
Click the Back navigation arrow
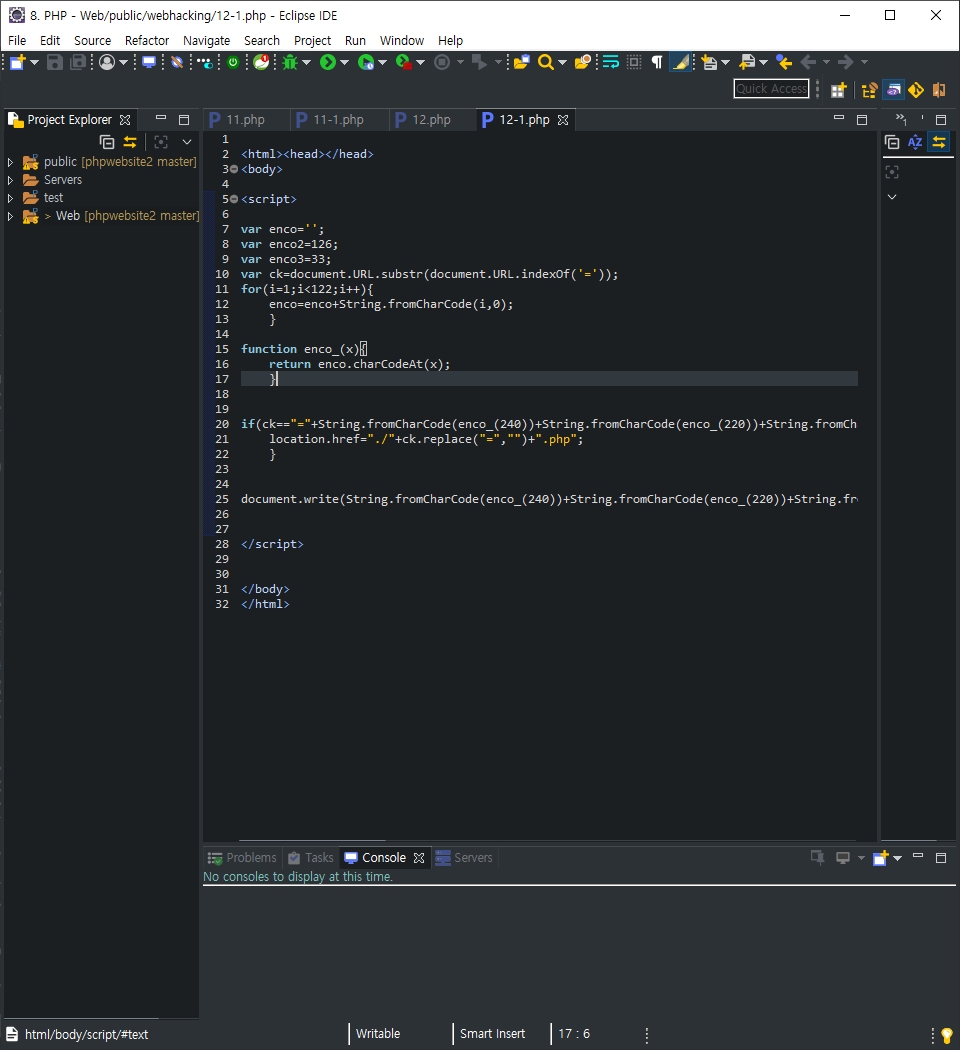tap(808, 62)
